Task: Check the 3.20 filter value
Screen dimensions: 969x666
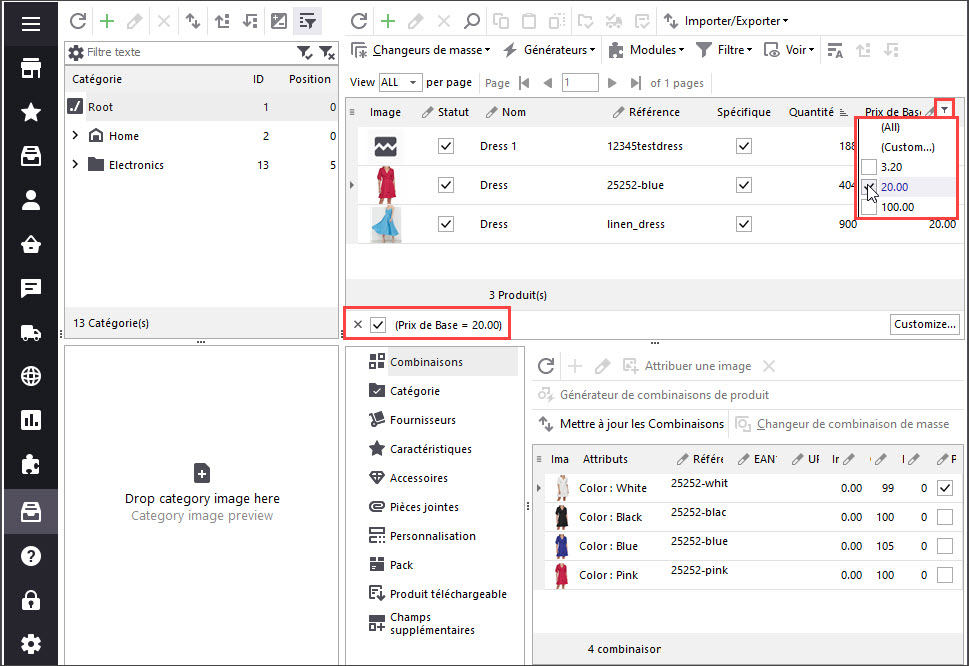Action: coord(869,167)
